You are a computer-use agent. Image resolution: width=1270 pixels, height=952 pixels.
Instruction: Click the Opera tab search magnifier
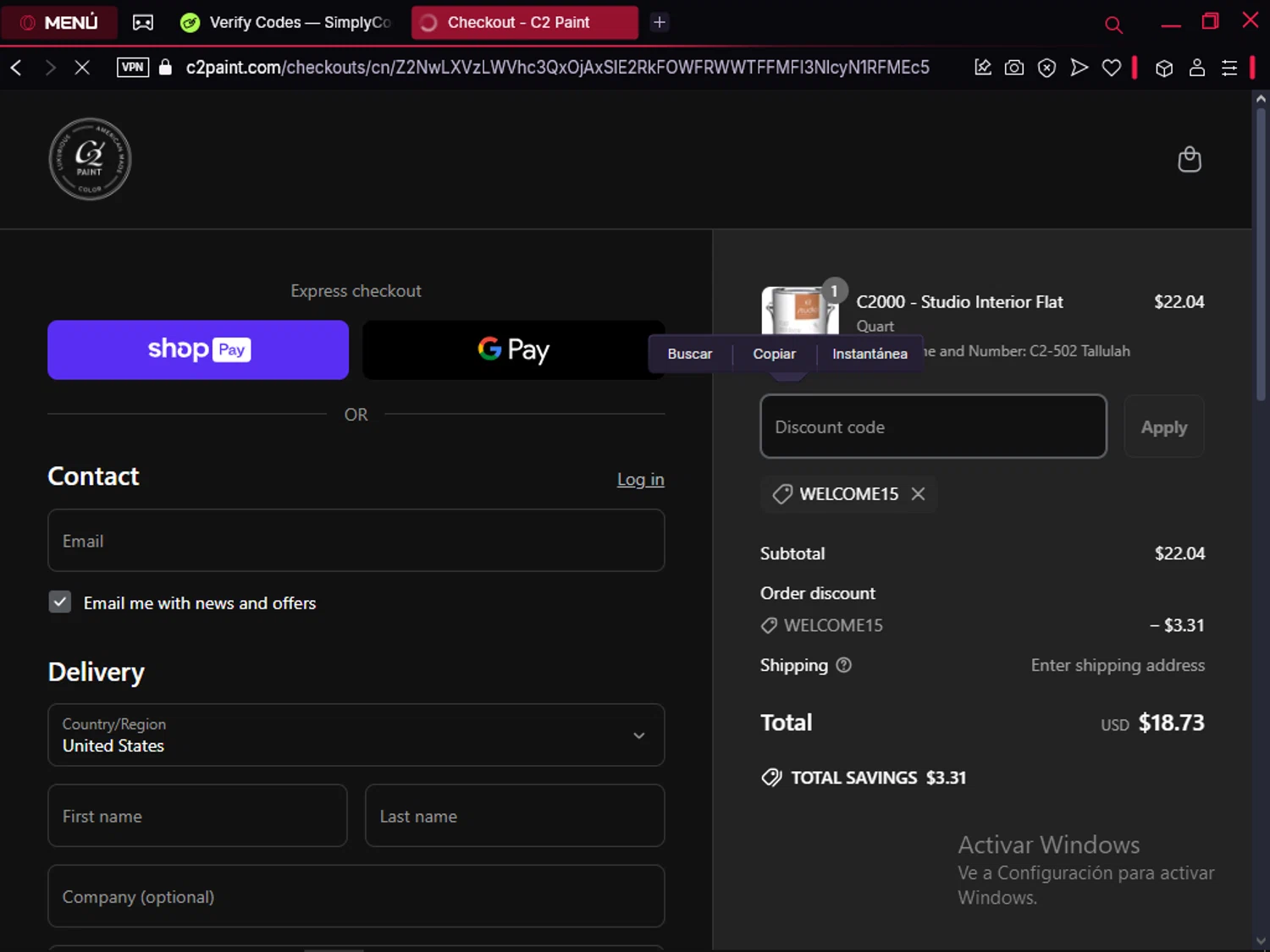pos(1113,25)
